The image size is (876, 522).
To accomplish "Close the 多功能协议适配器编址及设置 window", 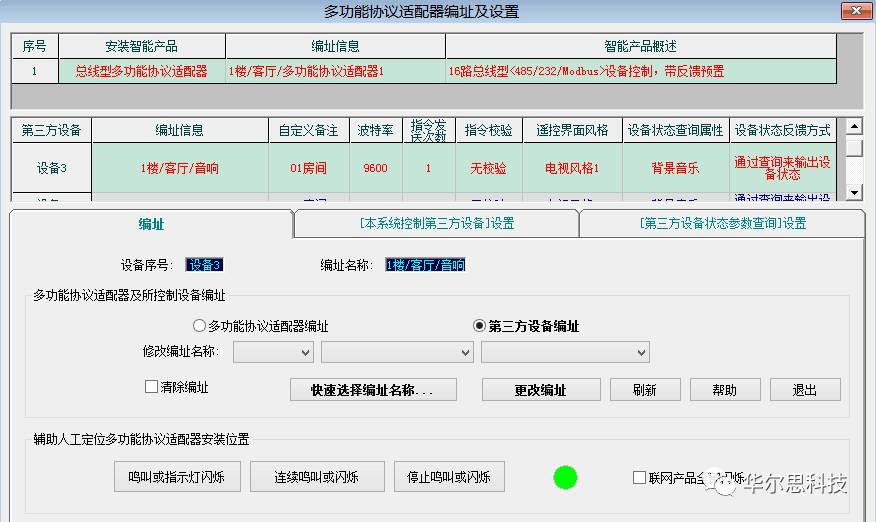I will pyautogui.click(x=853, y=12).
